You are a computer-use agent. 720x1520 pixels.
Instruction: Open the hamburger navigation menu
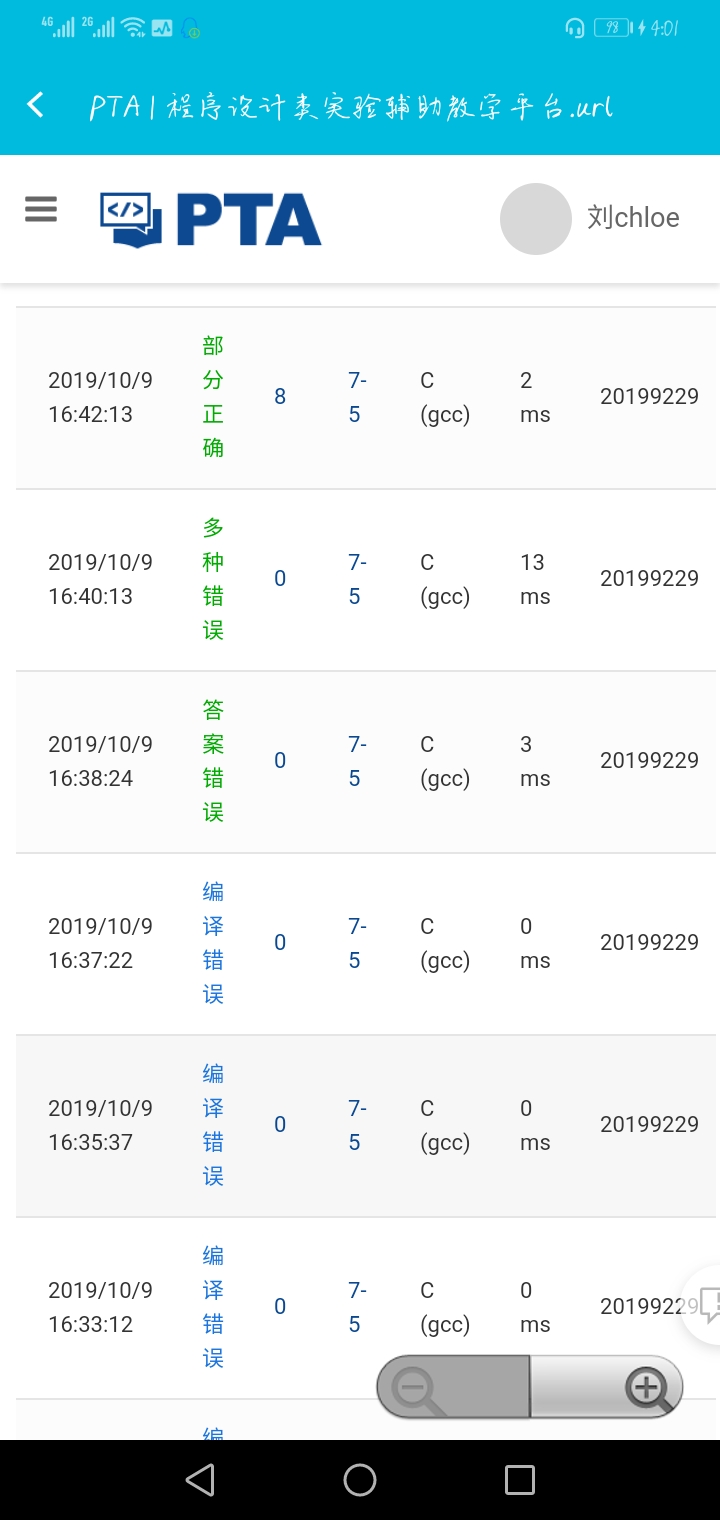pos(41,209)
